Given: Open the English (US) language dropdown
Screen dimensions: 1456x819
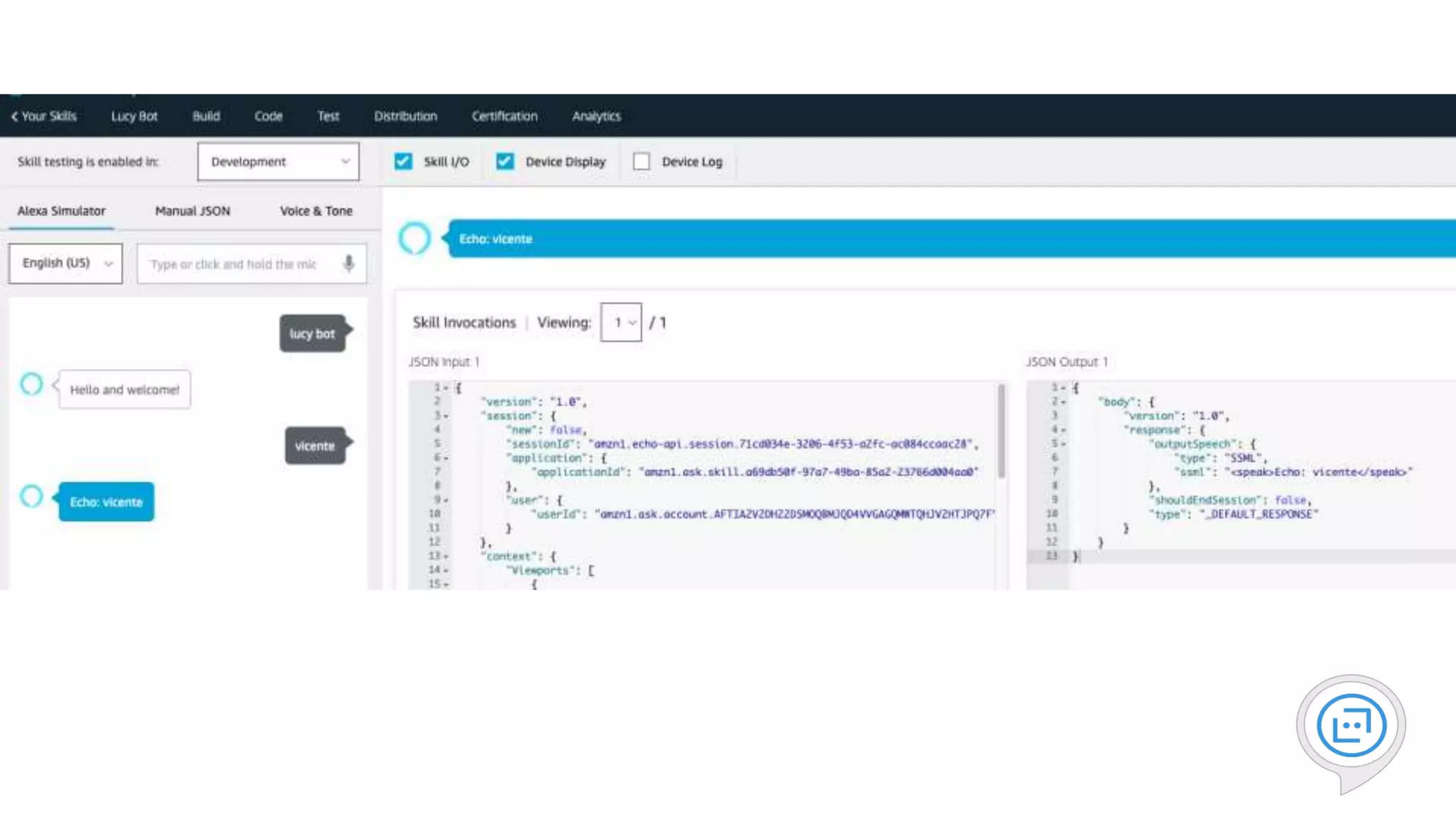Looking at the screenshot, I should 65,263.
